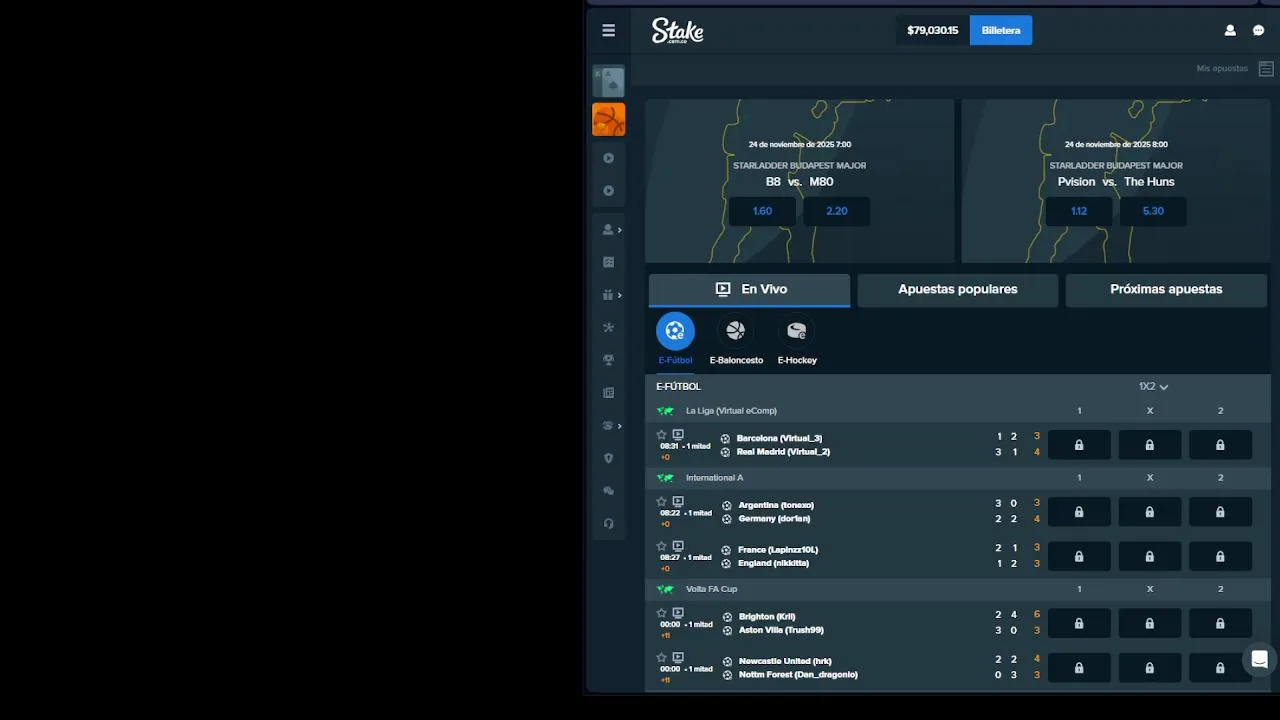This screenshot has height=720, width=1280.
Task: Click the Stake logo
Action: pyautogui.click(x=678, y=31)
